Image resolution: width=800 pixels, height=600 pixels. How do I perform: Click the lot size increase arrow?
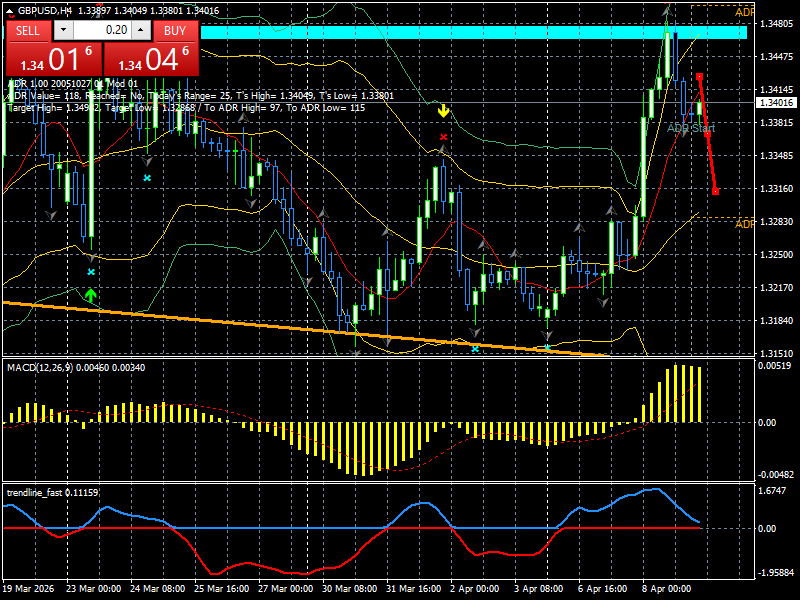(138, 31)
